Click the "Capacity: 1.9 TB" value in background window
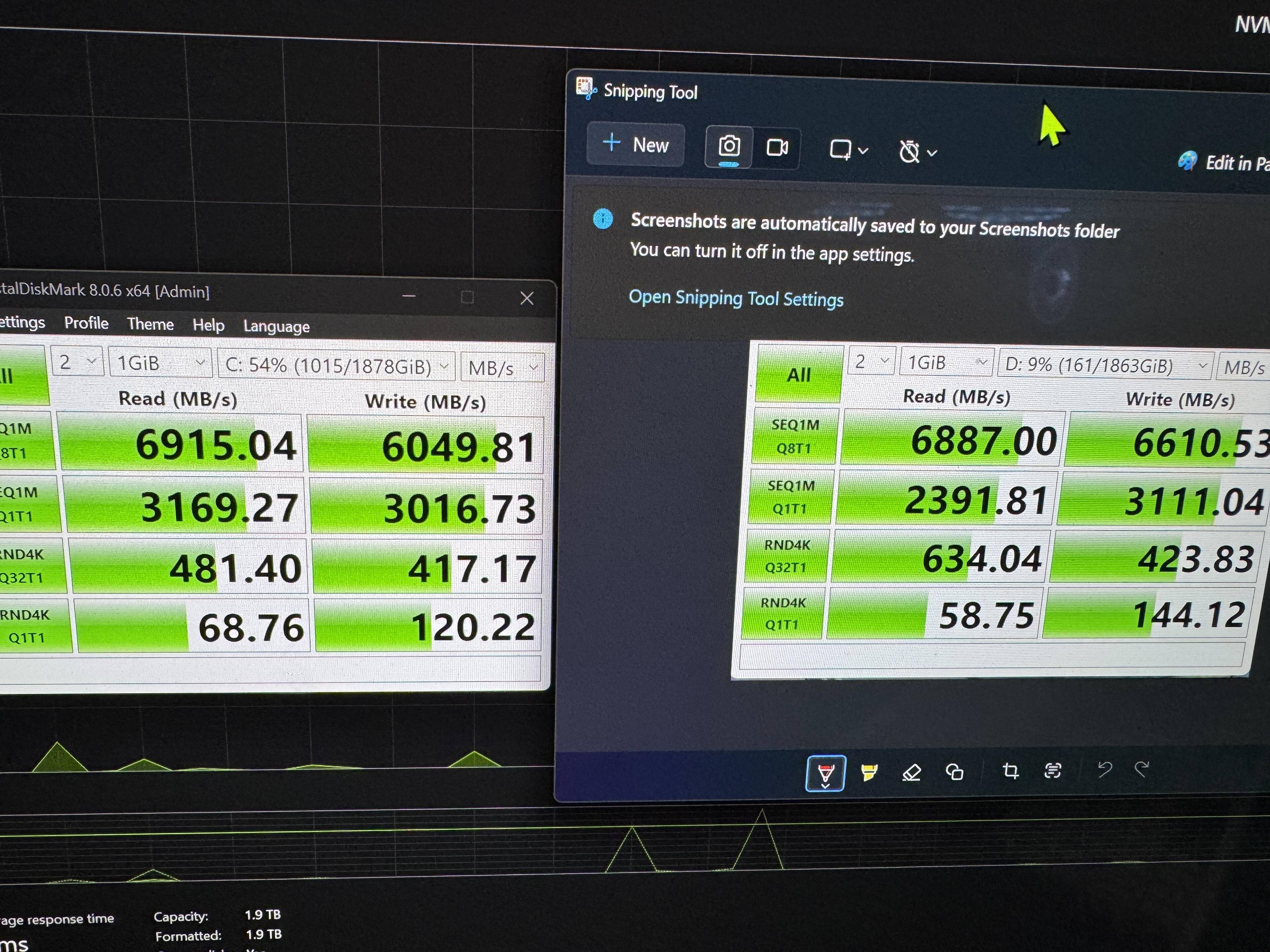This screenshot has height=952, width=1270. coord(263,914)
